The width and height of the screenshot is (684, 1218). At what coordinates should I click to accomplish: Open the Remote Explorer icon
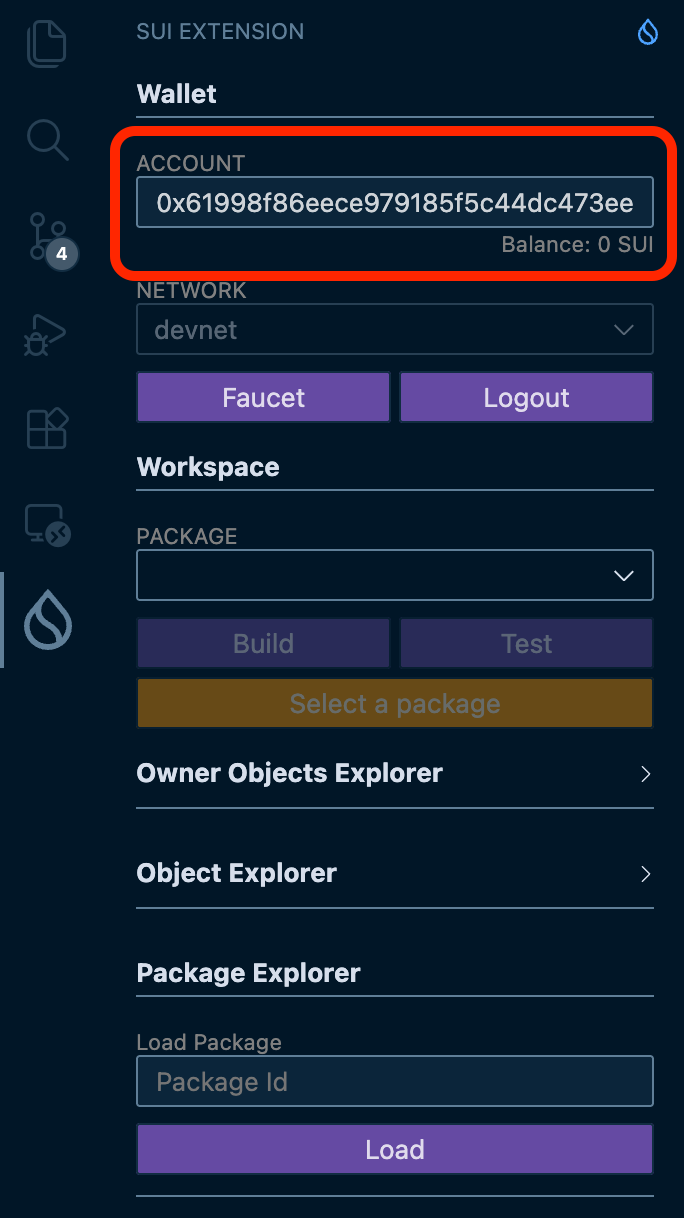click(47, 523)
